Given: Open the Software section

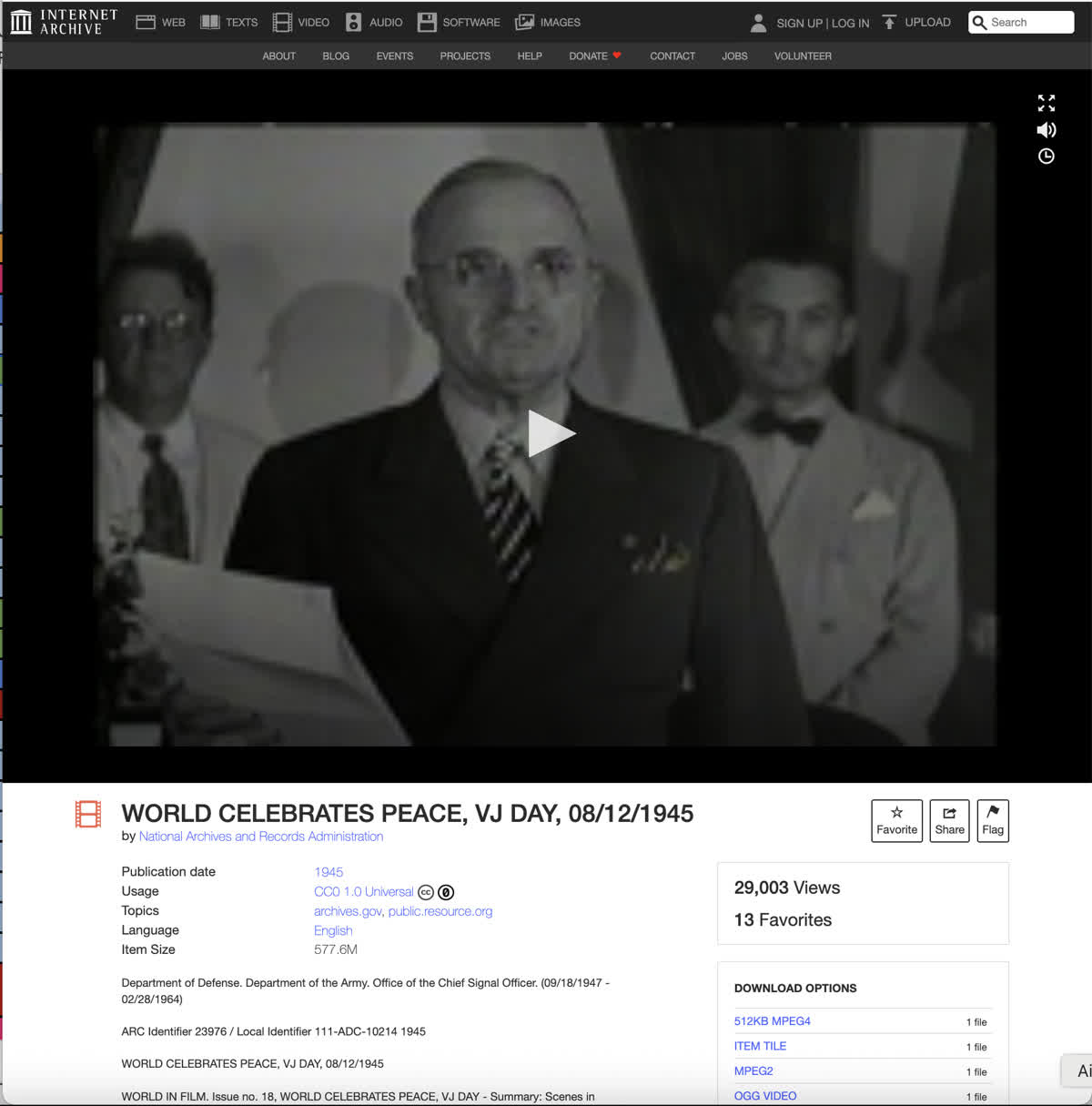Looking at the screenshot, I should click(x=459, y=22).
